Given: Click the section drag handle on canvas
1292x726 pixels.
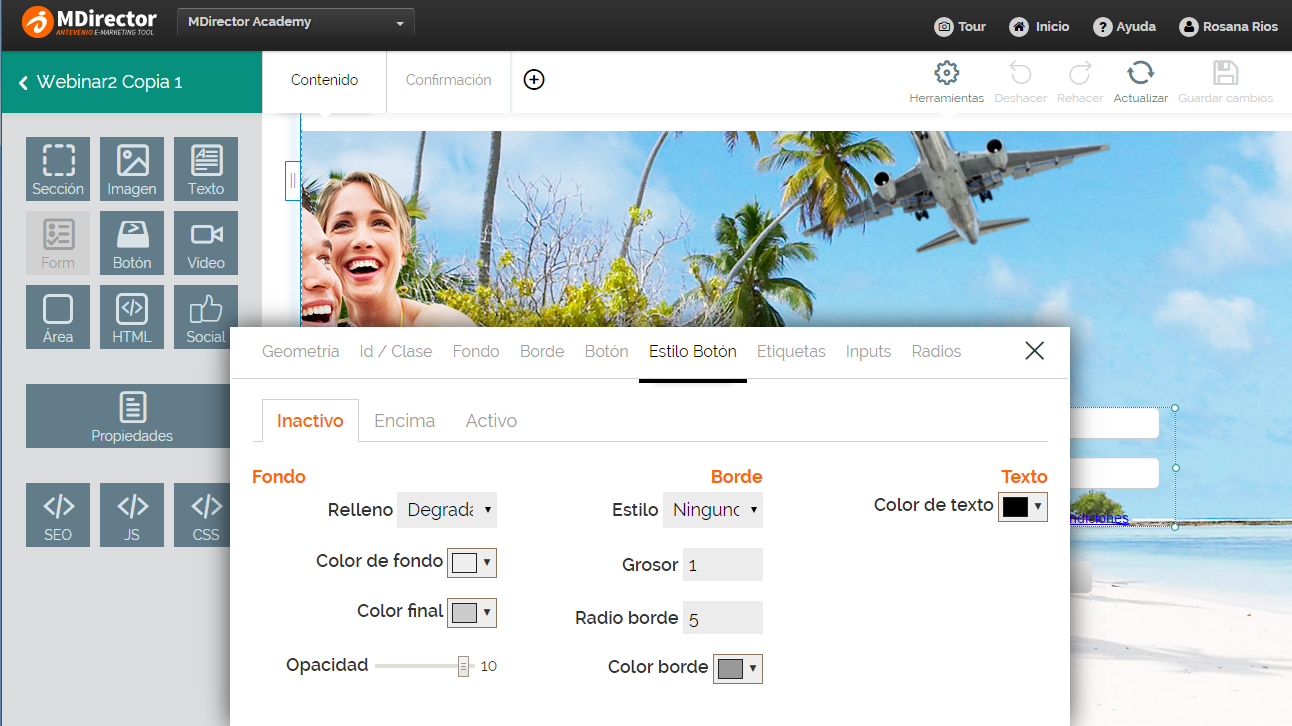Looking at the screenshot, I should [292, 181].
